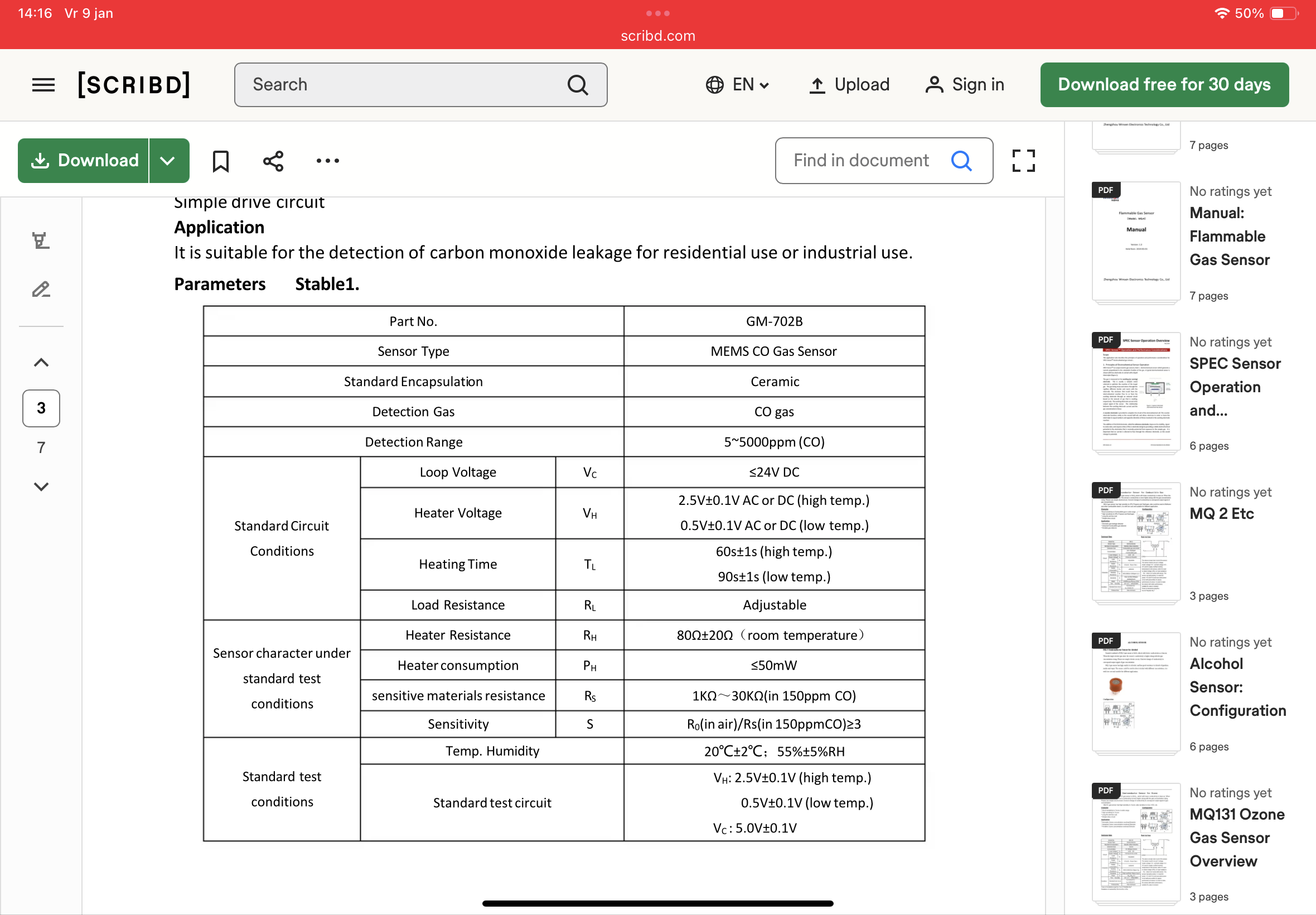Screen dimensions: 1316x915
Task: Click the text selection tool icon
Action: pyautogui.click(x=41, y=240)
